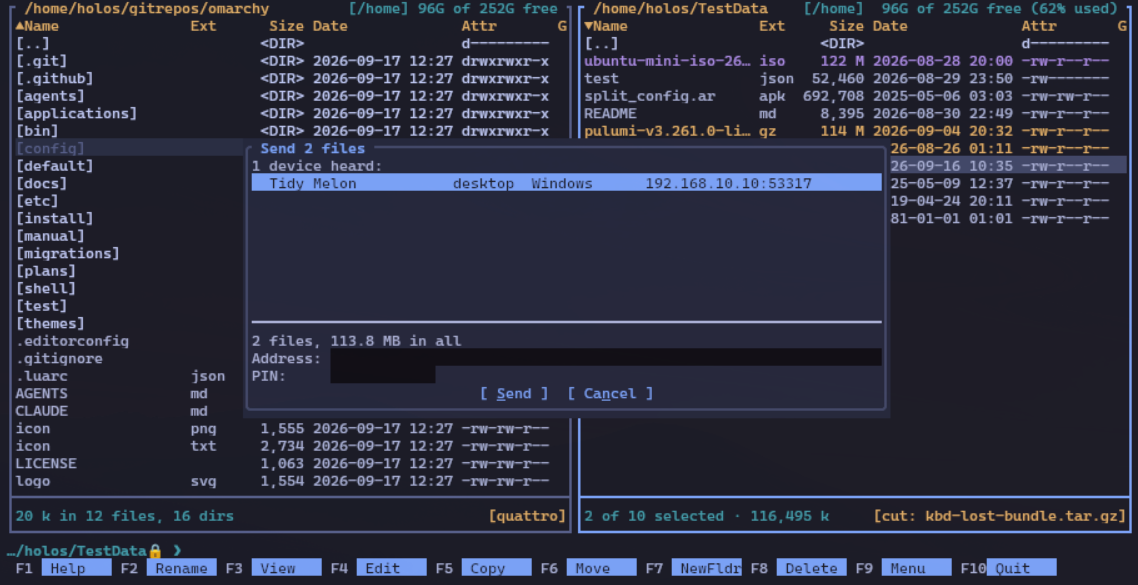Select the [docs] directory

(x=129, y=184)
